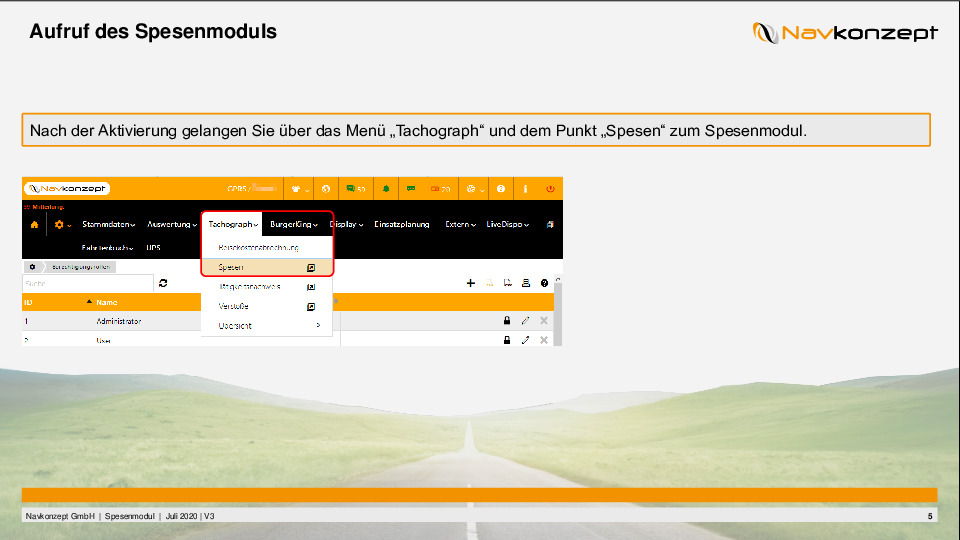Open the green chat messages counter
Image resolution: width=960 pixels, height=540 pixels.
[356, 189]
